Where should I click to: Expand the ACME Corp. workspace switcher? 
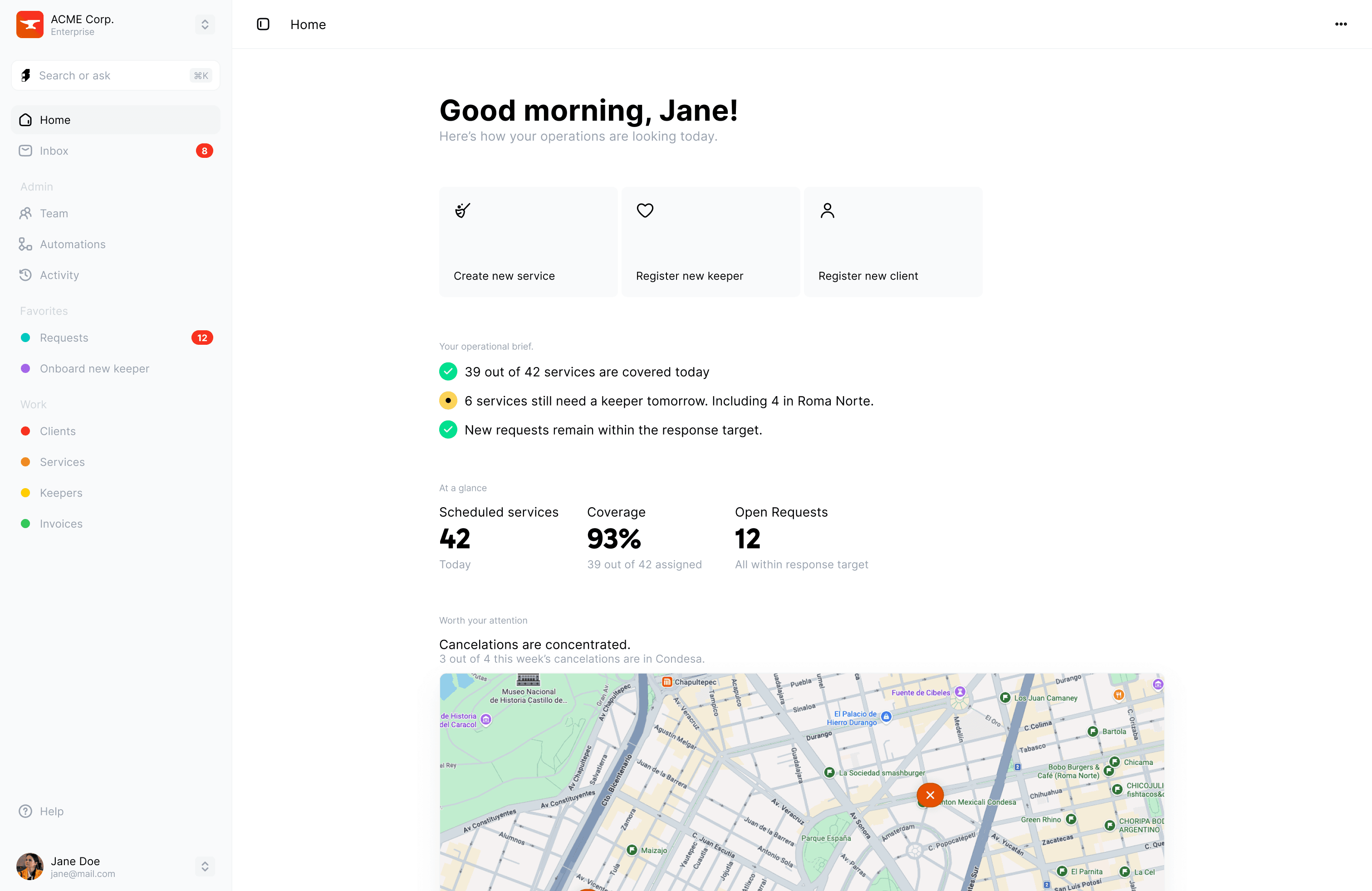coord(205,24)
